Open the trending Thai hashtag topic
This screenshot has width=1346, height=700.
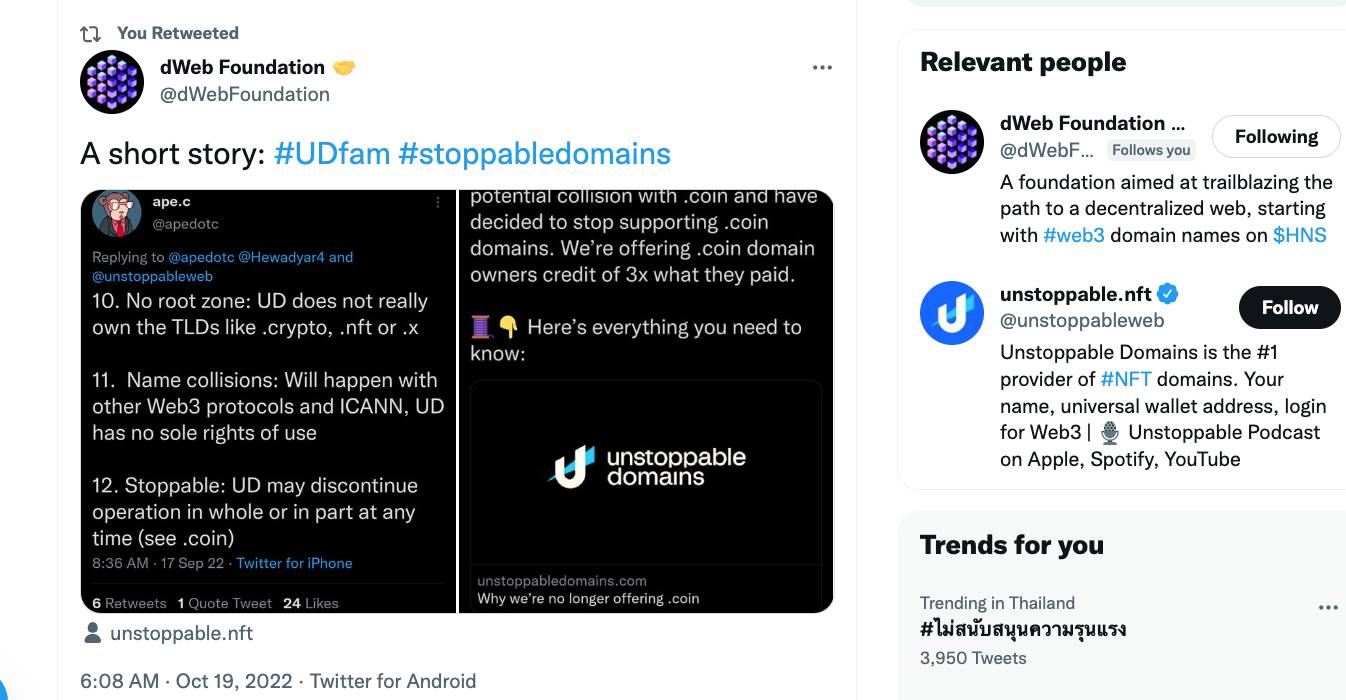point(1023,630)
